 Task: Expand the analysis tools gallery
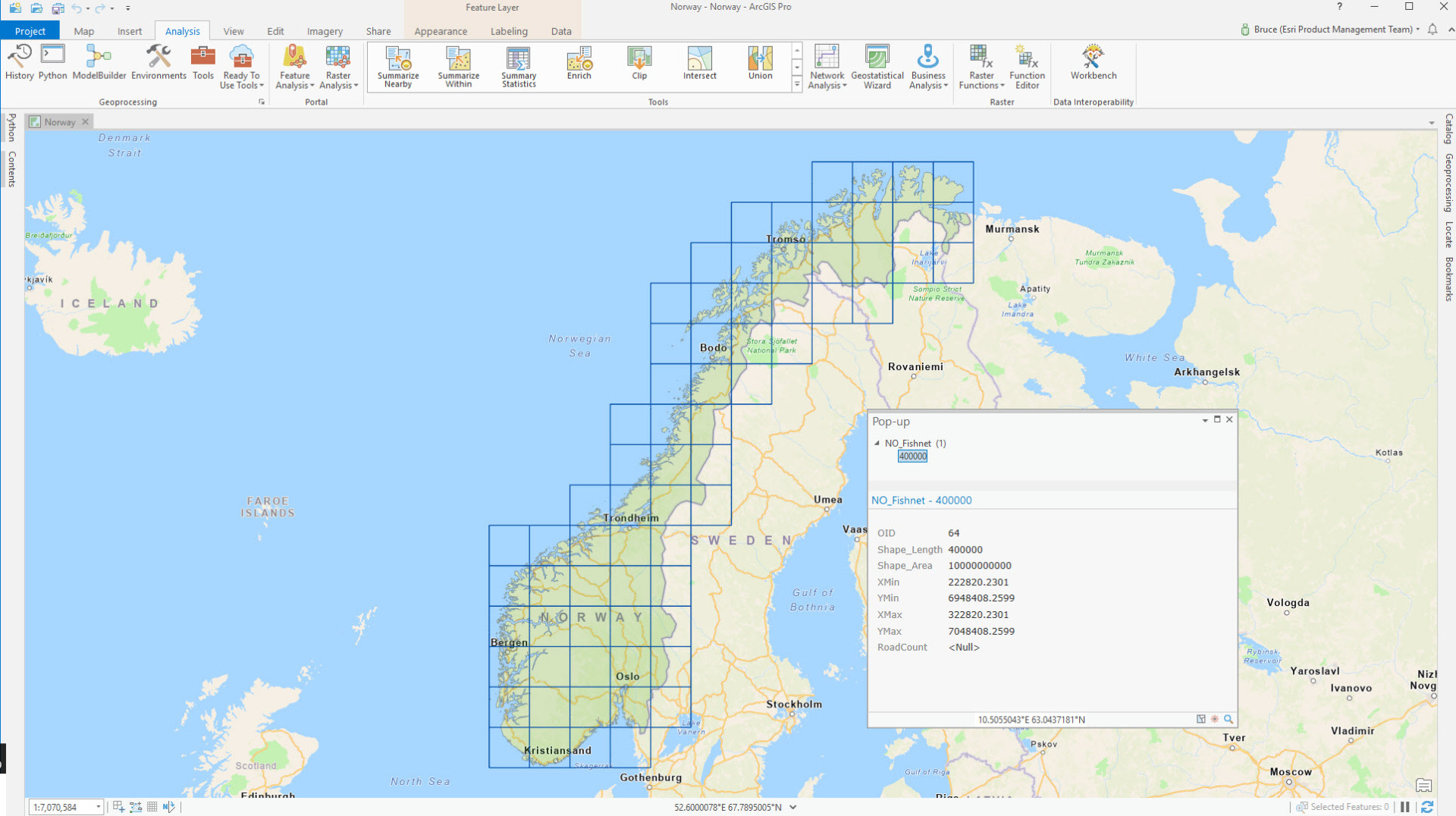(x=797, y=85)
